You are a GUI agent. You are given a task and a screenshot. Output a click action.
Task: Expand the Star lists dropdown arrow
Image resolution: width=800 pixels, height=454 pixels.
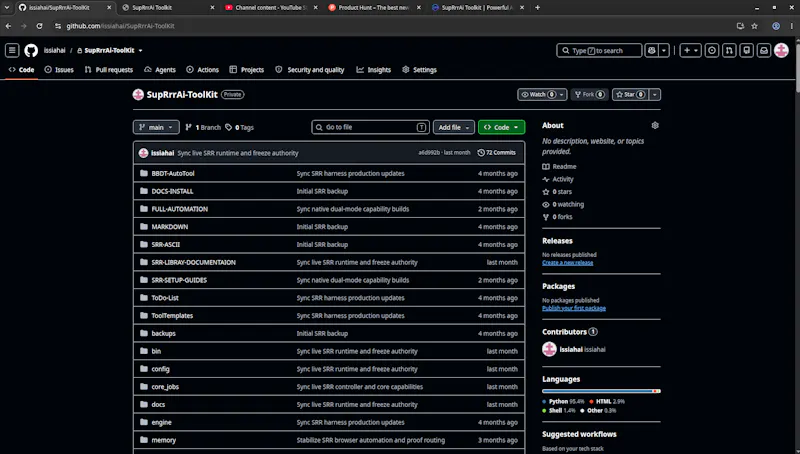[655, 94]
